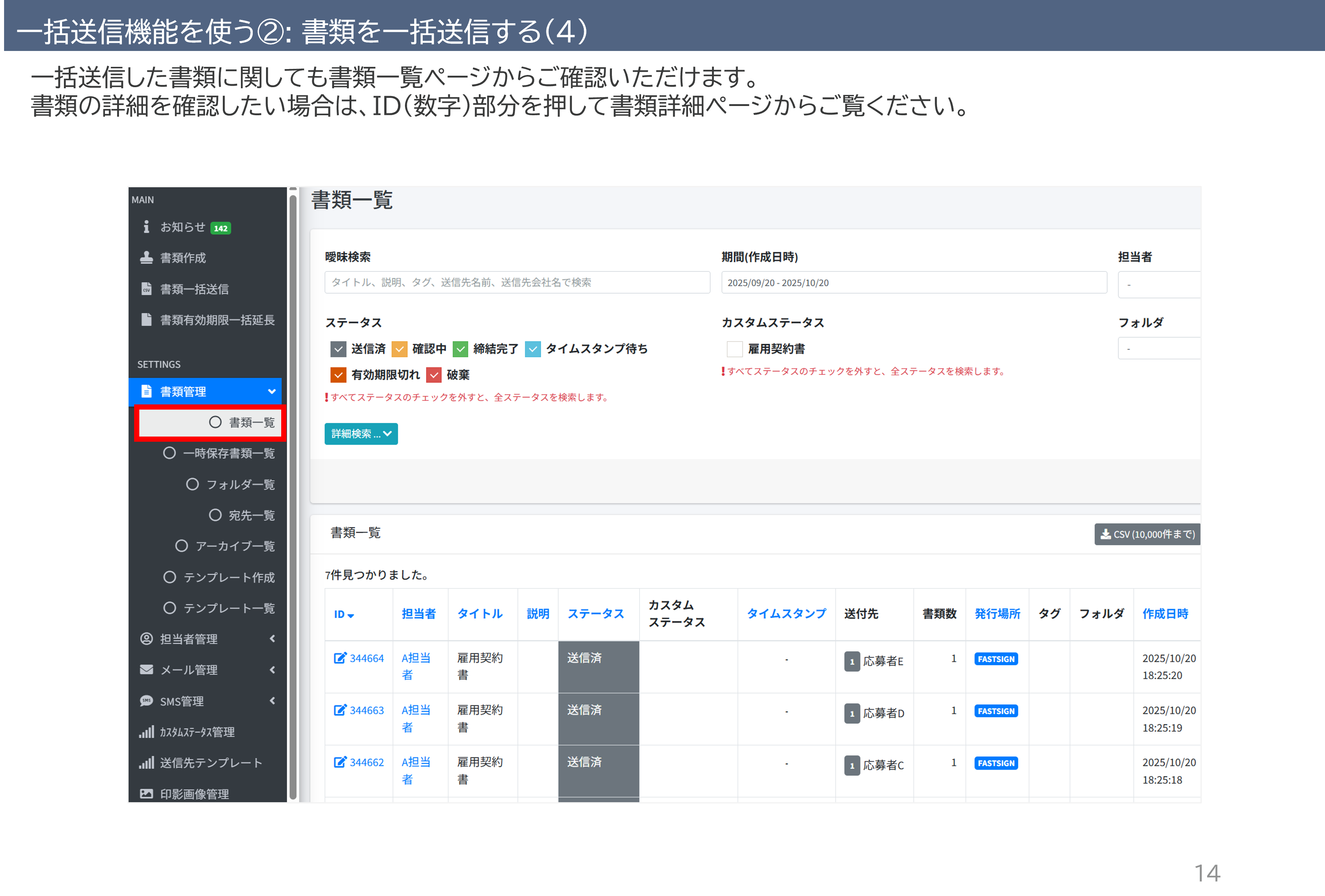Click the お知らせ info icon
Screen dimensions: 1325x896
coord(147,227)
